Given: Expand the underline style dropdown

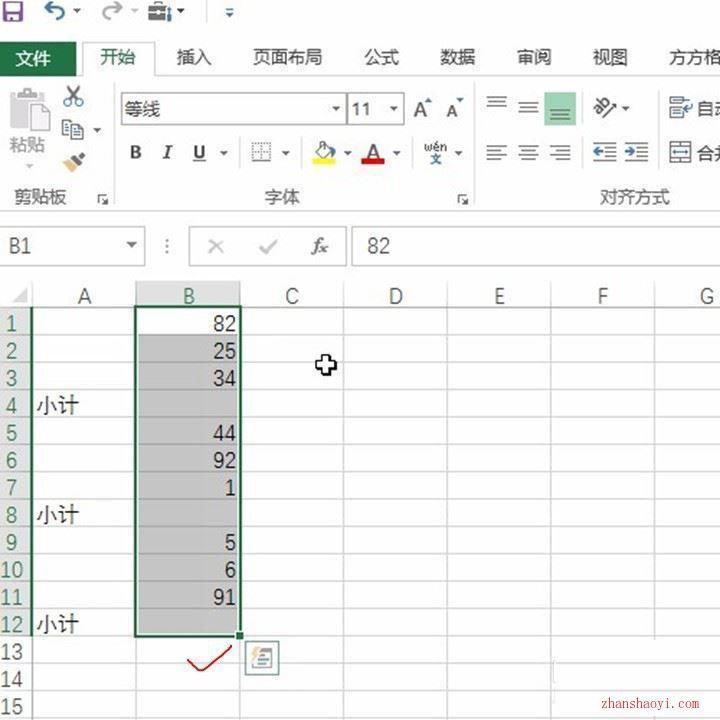Looking at the screenshot, I should click(x=224, y=153).
